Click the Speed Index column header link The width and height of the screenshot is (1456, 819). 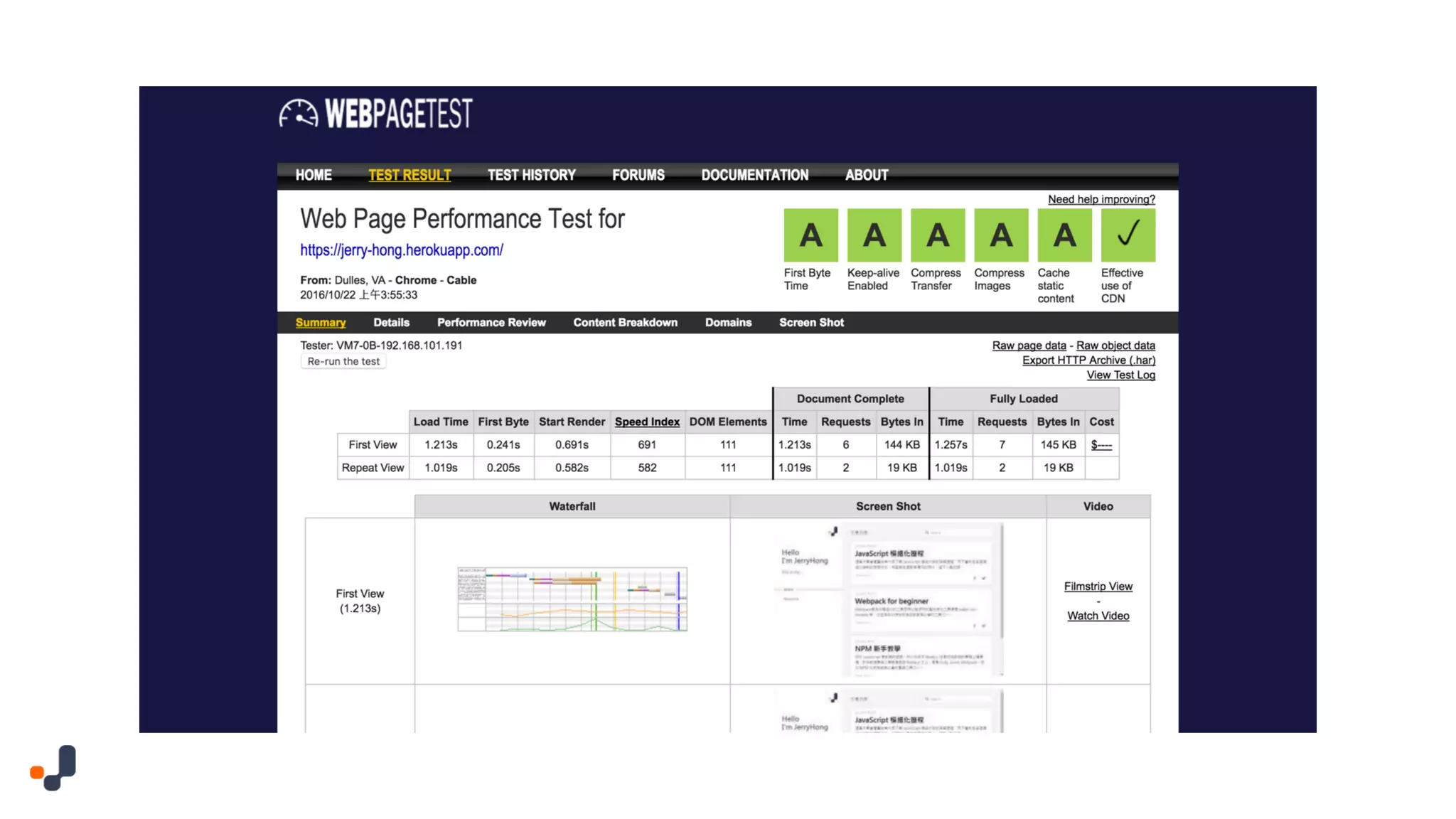pos(647,422)
